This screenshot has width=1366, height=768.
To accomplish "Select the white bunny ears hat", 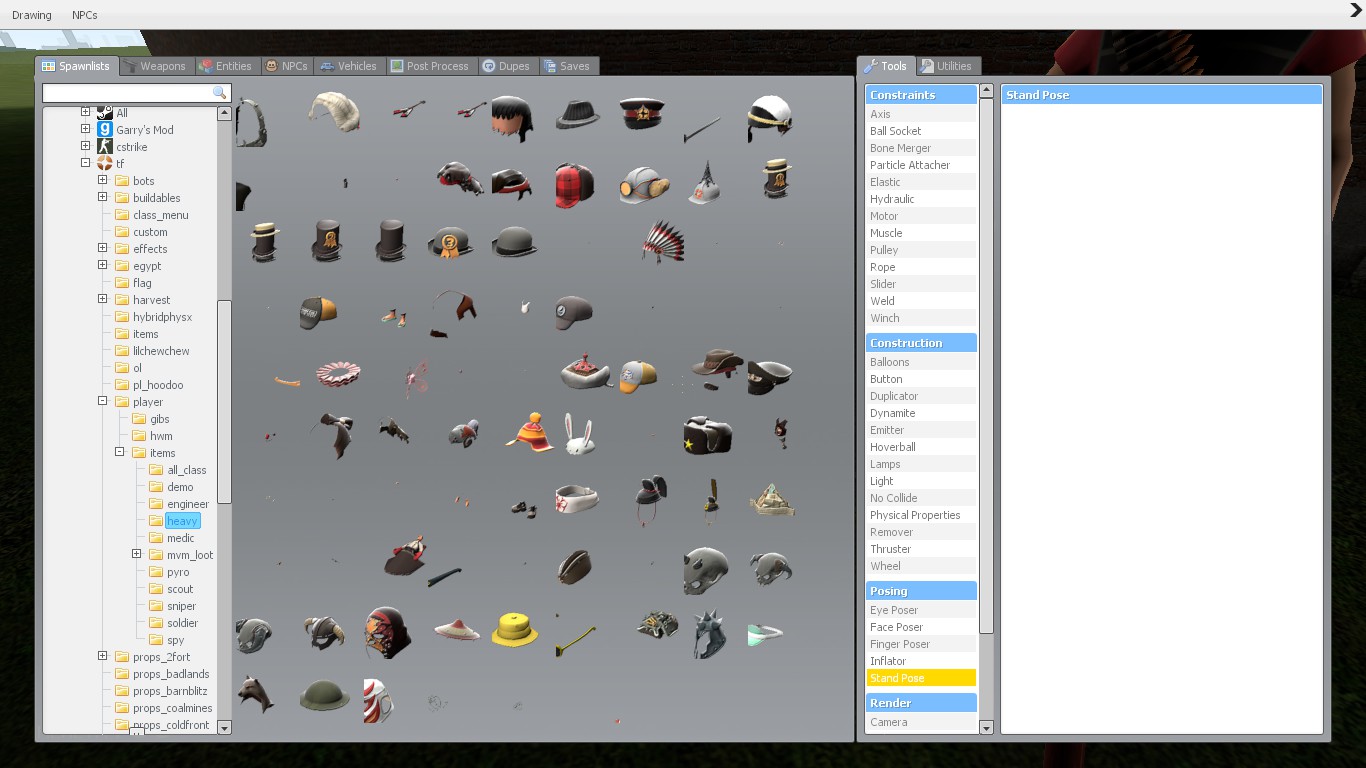I will coord(579,434).
